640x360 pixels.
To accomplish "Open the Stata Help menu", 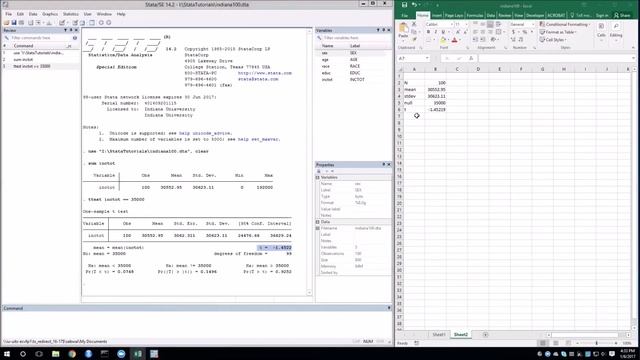I will tap(121, 14).
